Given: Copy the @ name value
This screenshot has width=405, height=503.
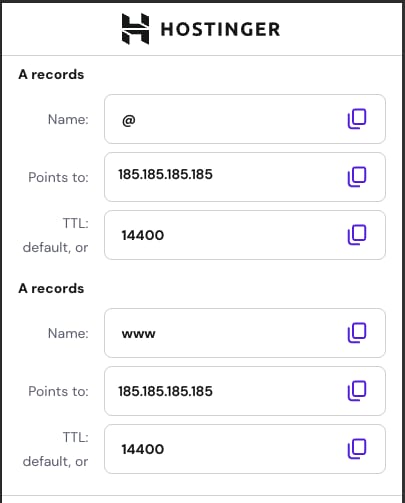Looking at the screenshot, I should [357, 119].
